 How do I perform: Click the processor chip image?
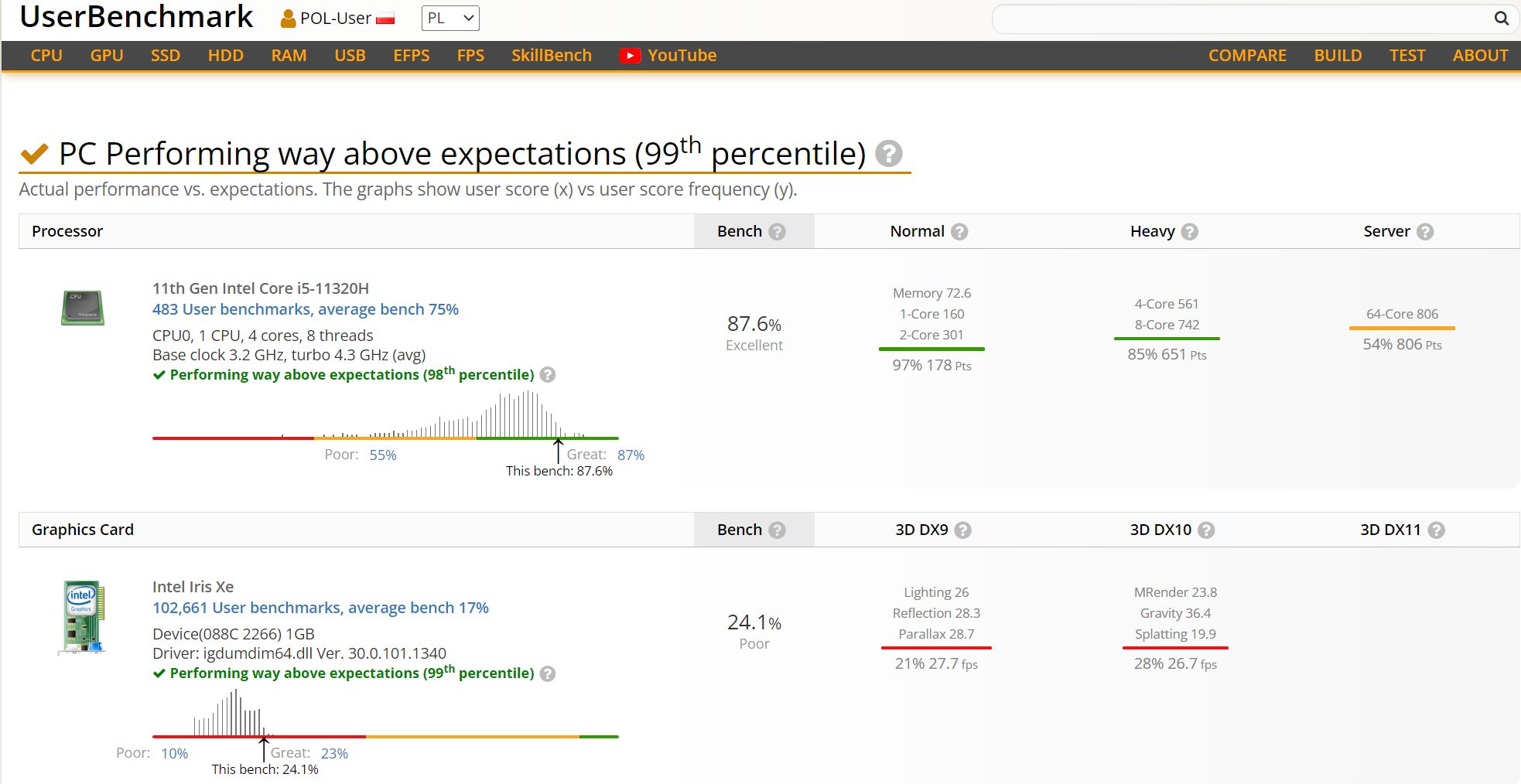coord(83,308)
